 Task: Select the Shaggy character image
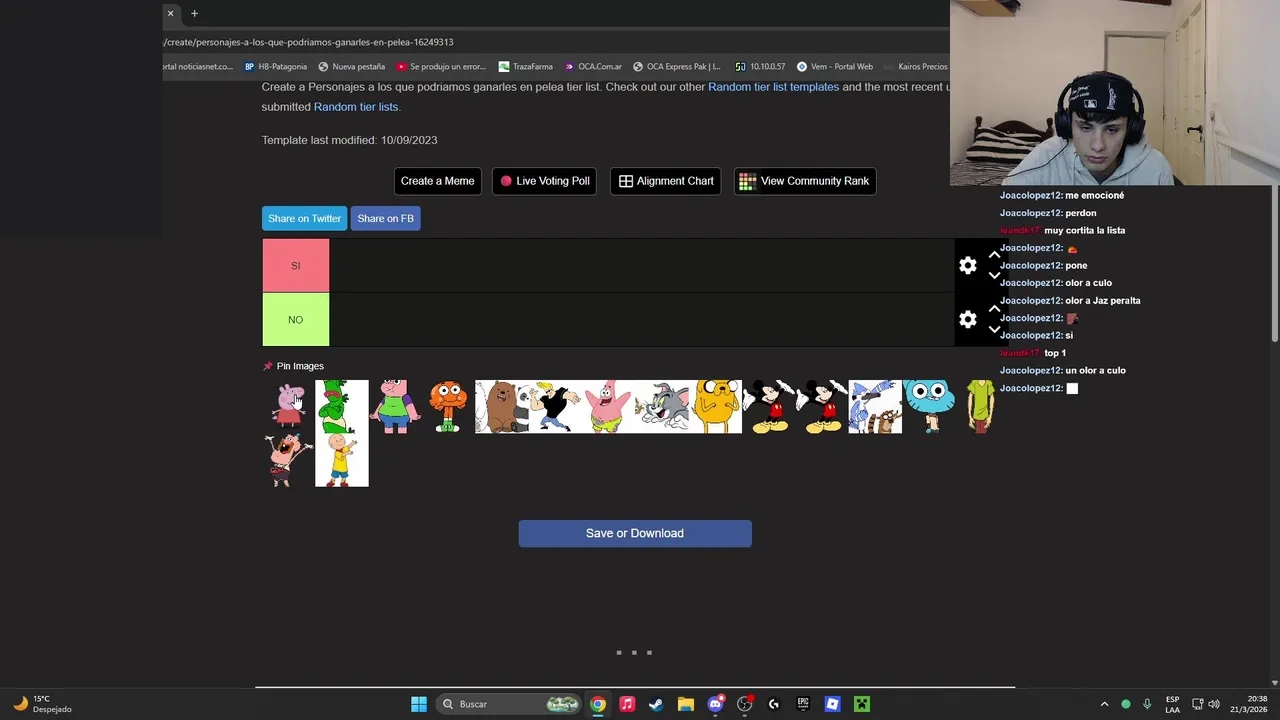(x=981, y=406)
